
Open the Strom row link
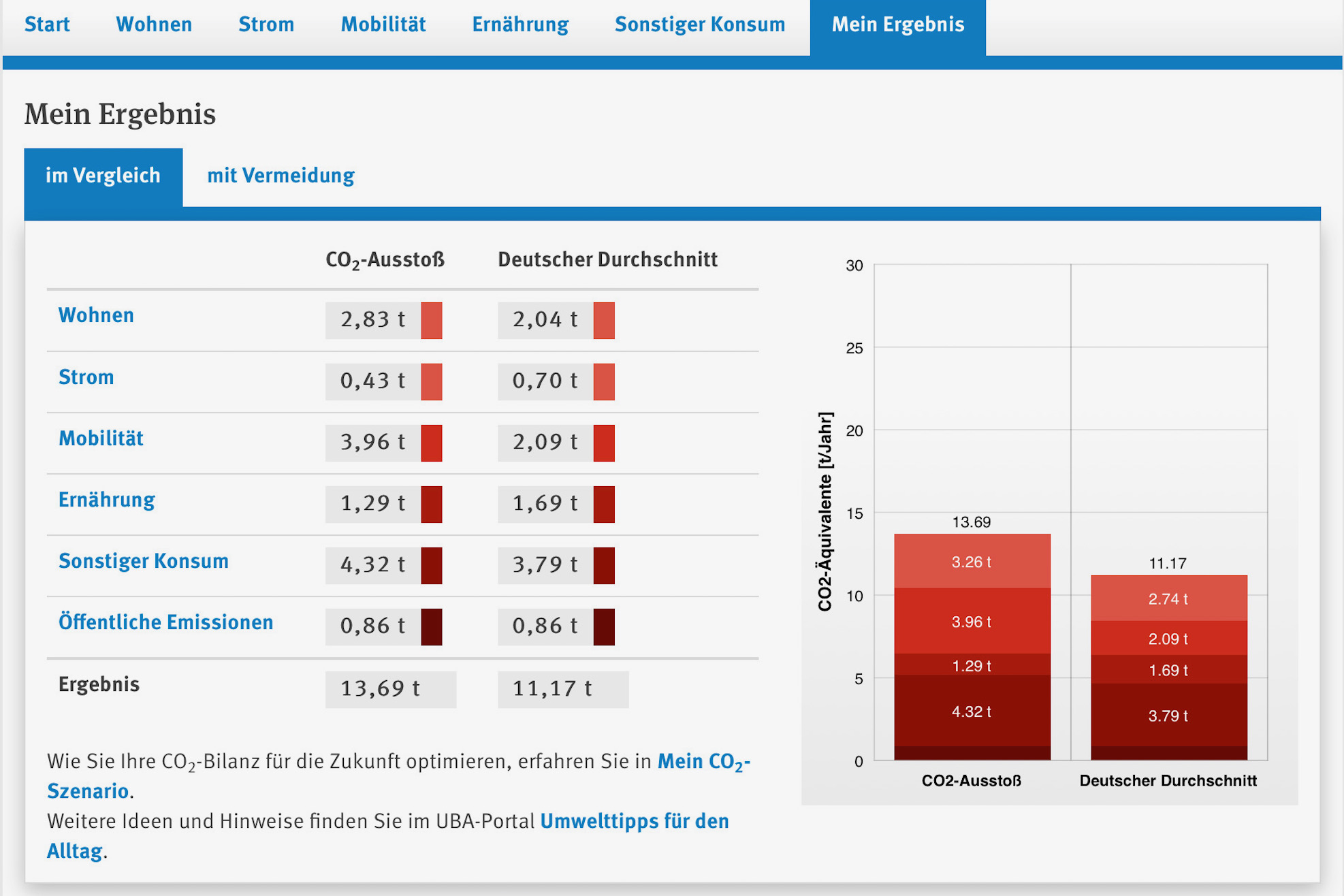click(86, 377)
